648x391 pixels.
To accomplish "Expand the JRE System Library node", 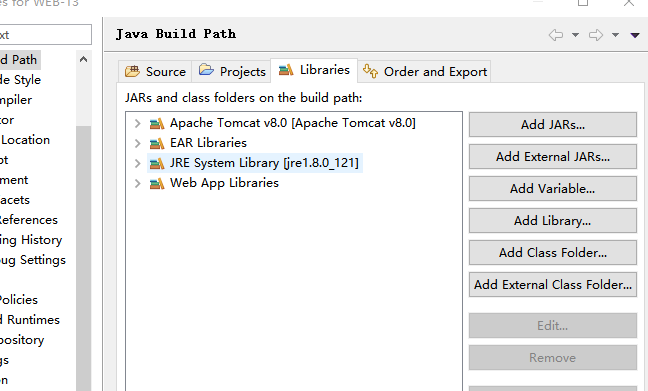I will point(138,163).
